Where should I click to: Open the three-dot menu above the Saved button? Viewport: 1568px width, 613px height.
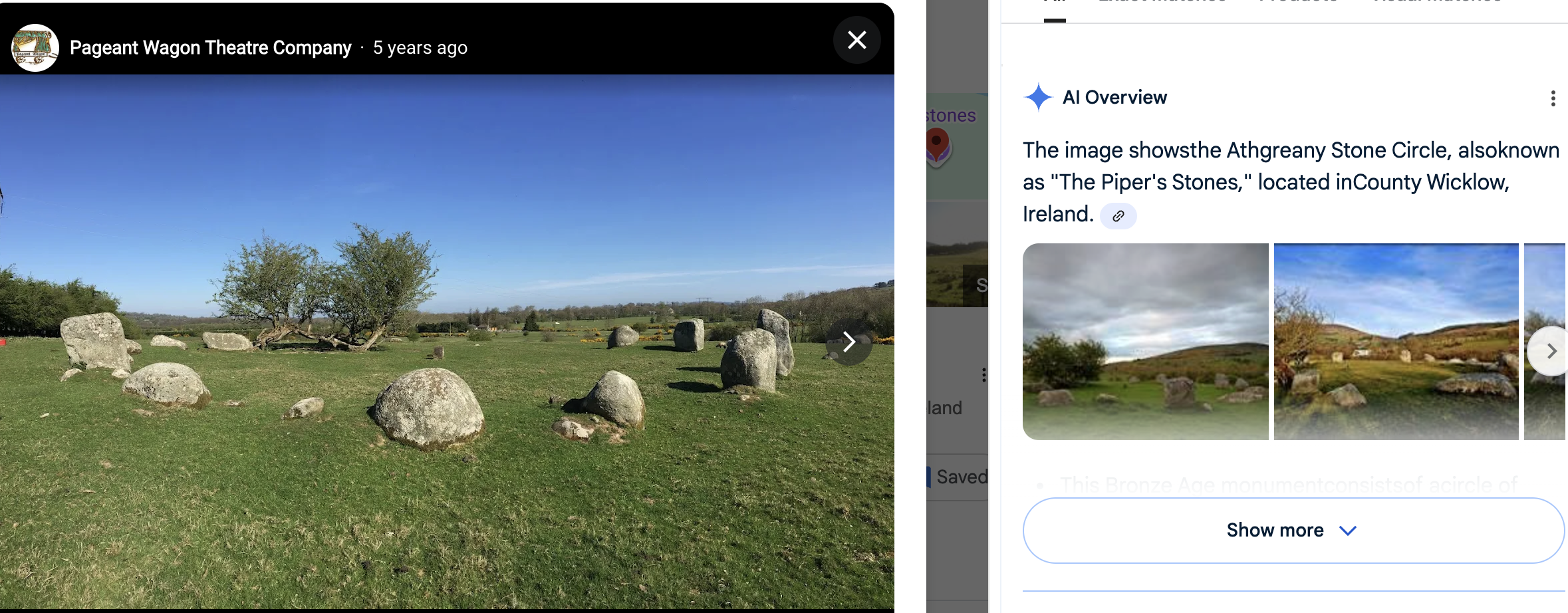click(x=983, y=375)
